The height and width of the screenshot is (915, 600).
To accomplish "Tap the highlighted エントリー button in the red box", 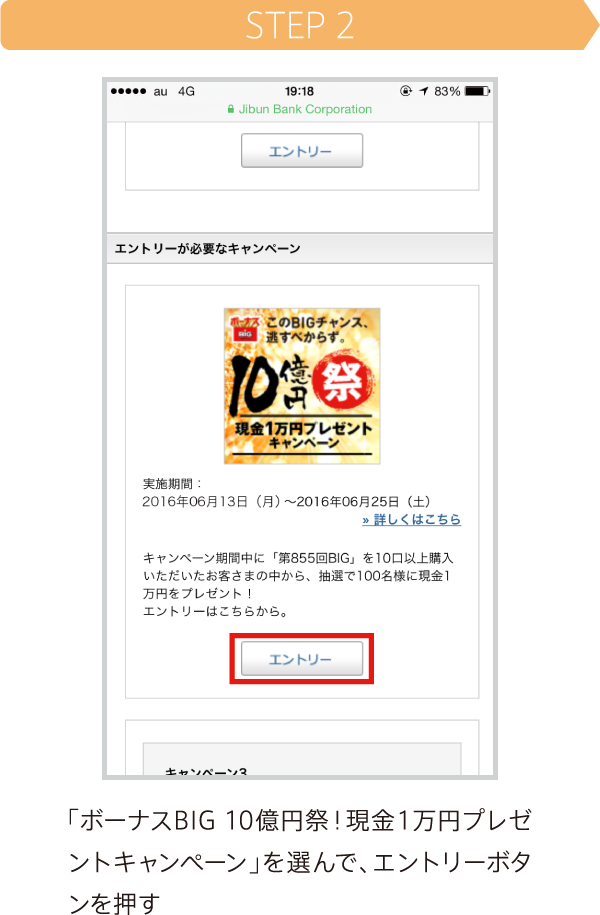I will click(302, 658).
